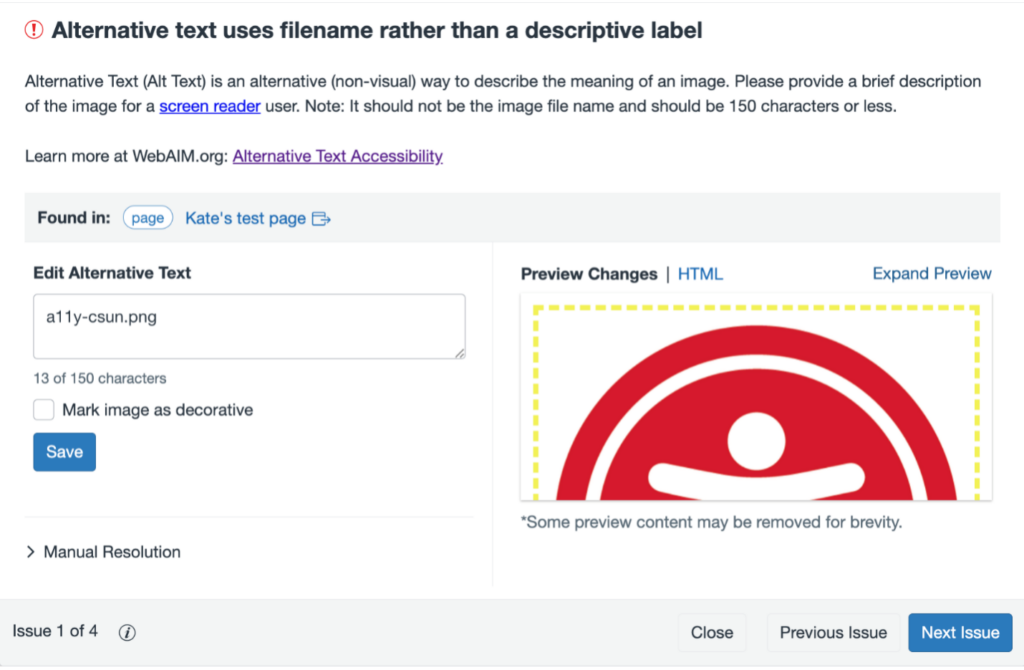
Task: Open the Alternative Text Accessibility link
Action: pos(338,156)
